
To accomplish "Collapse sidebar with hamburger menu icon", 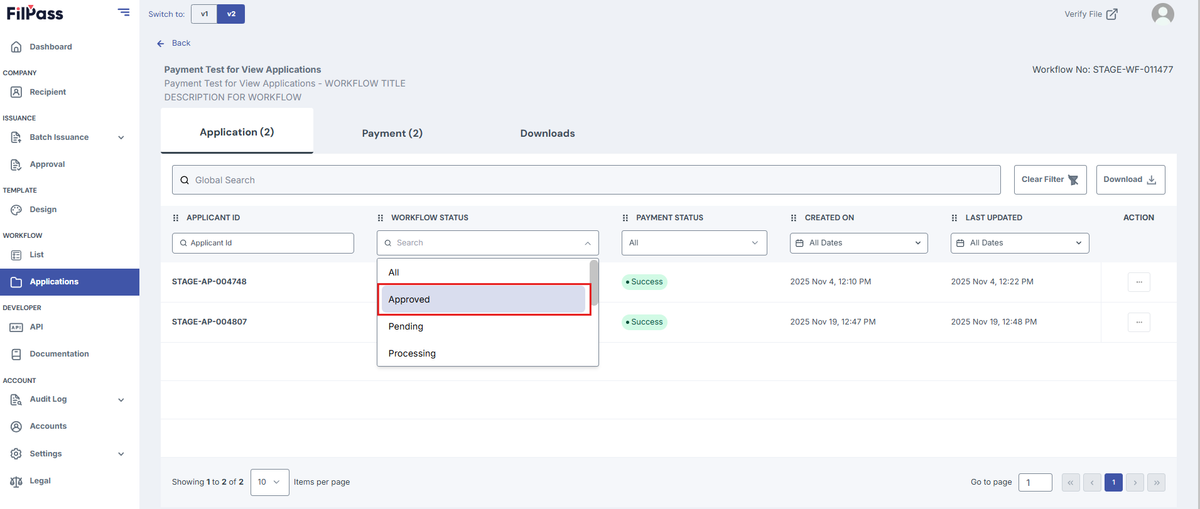I will pyautogui.click(x=123, y=13).
